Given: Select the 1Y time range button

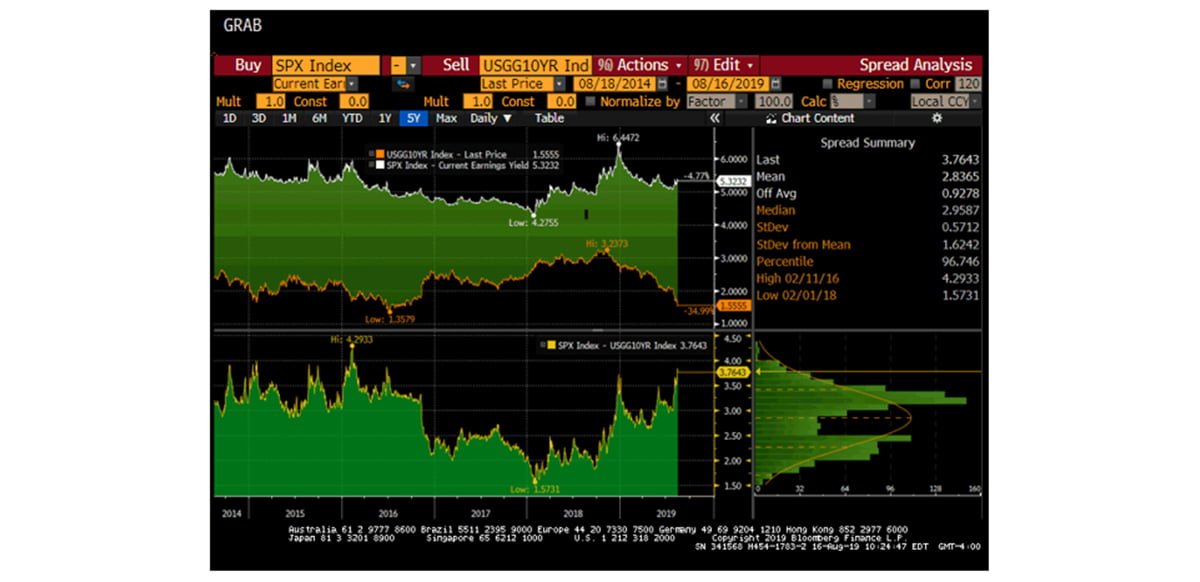Looking at the screenshot, I should click(x=384, y=118).
